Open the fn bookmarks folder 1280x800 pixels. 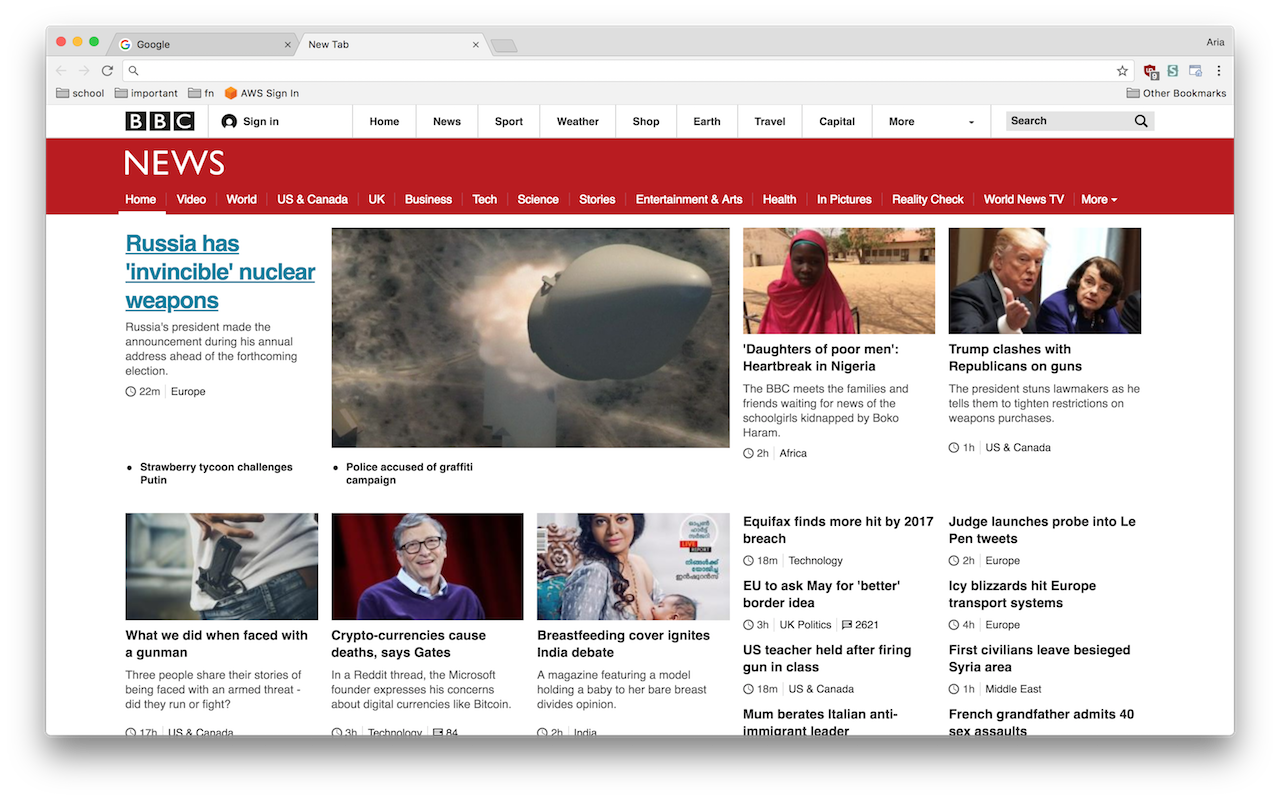[x=201, y=93]
